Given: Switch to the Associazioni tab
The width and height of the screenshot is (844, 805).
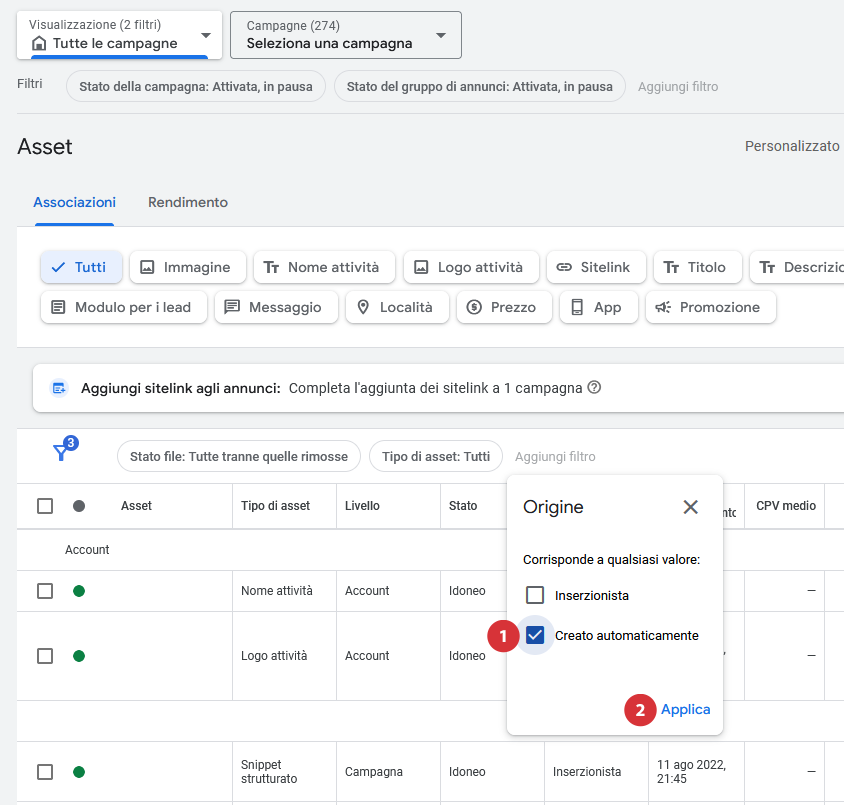Looking at the screenshot, I should click(74, 202).
